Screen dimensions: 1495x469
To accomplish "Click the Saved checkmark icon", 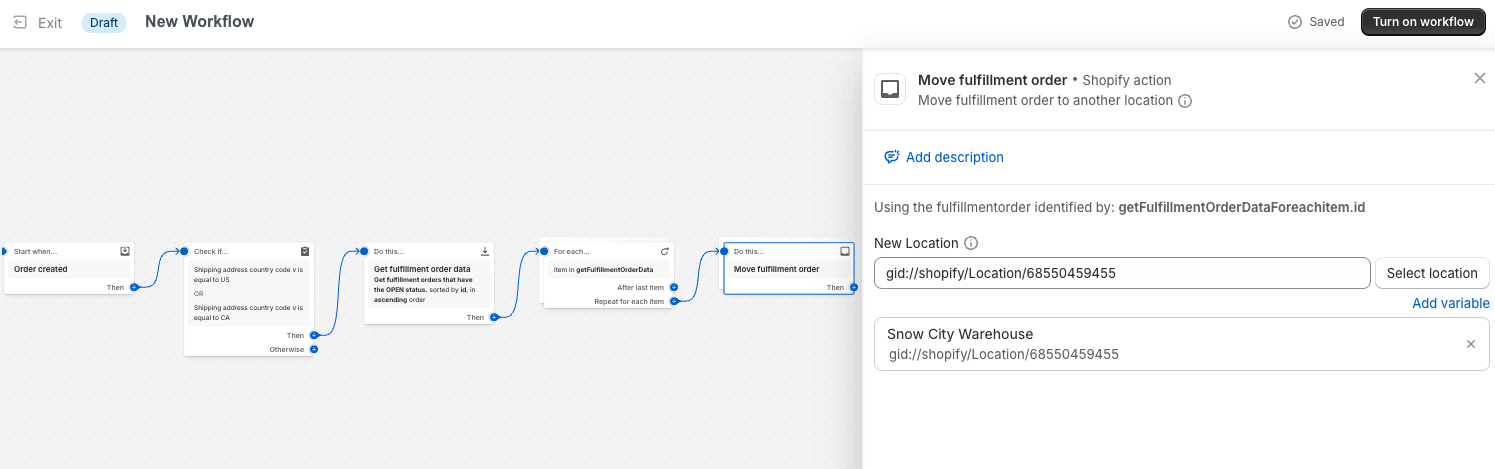I will coord(1295,22).
